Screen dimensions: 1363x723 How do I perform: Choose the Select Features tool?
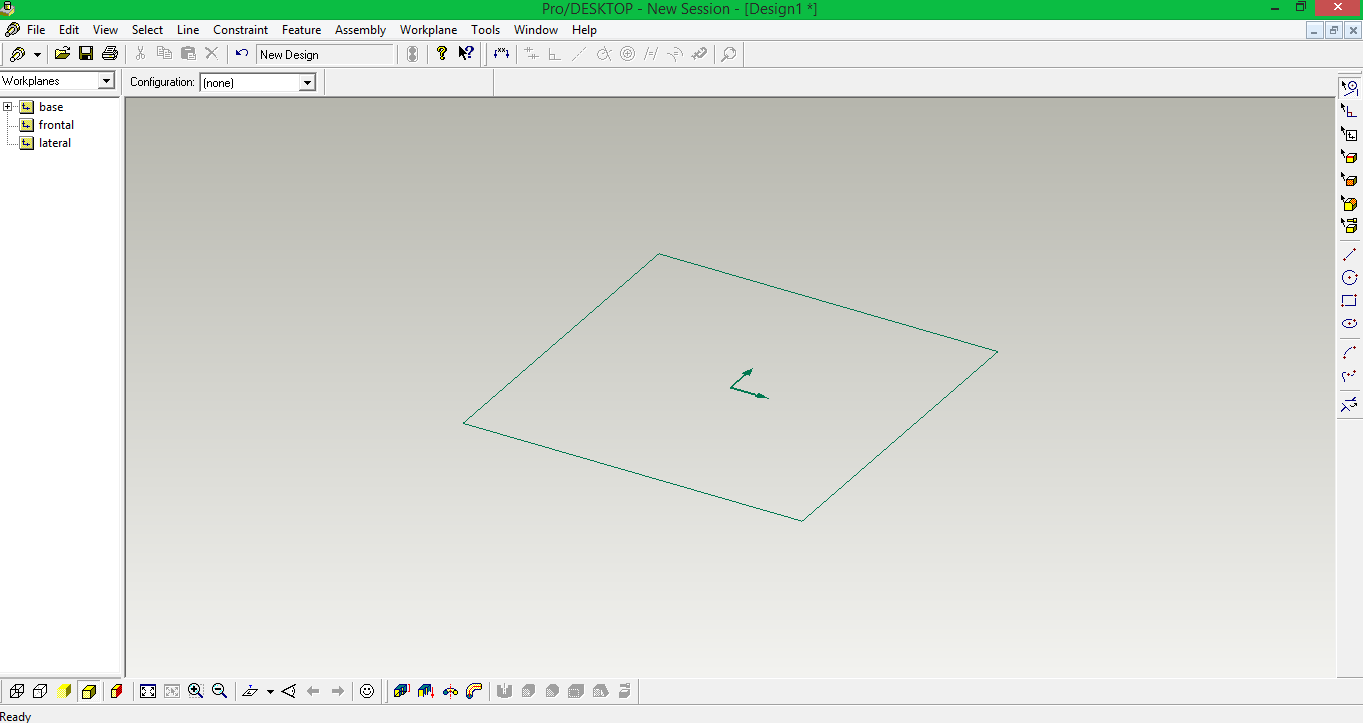point(1349,203)
